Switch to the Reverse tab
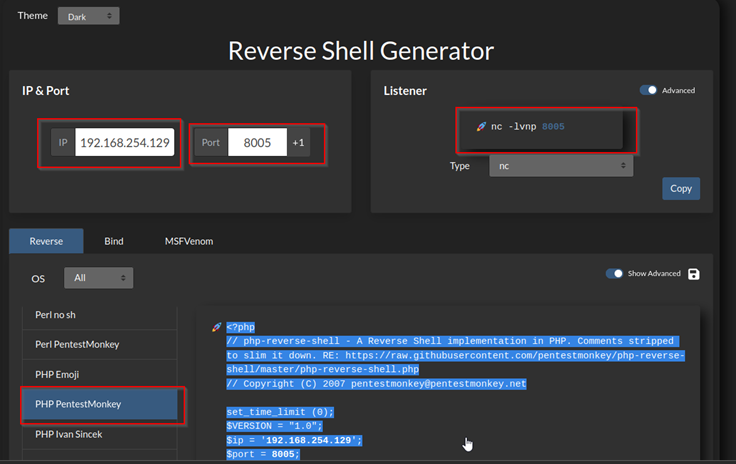This screenshot has width=736, height=464. [x=46, y=241]
